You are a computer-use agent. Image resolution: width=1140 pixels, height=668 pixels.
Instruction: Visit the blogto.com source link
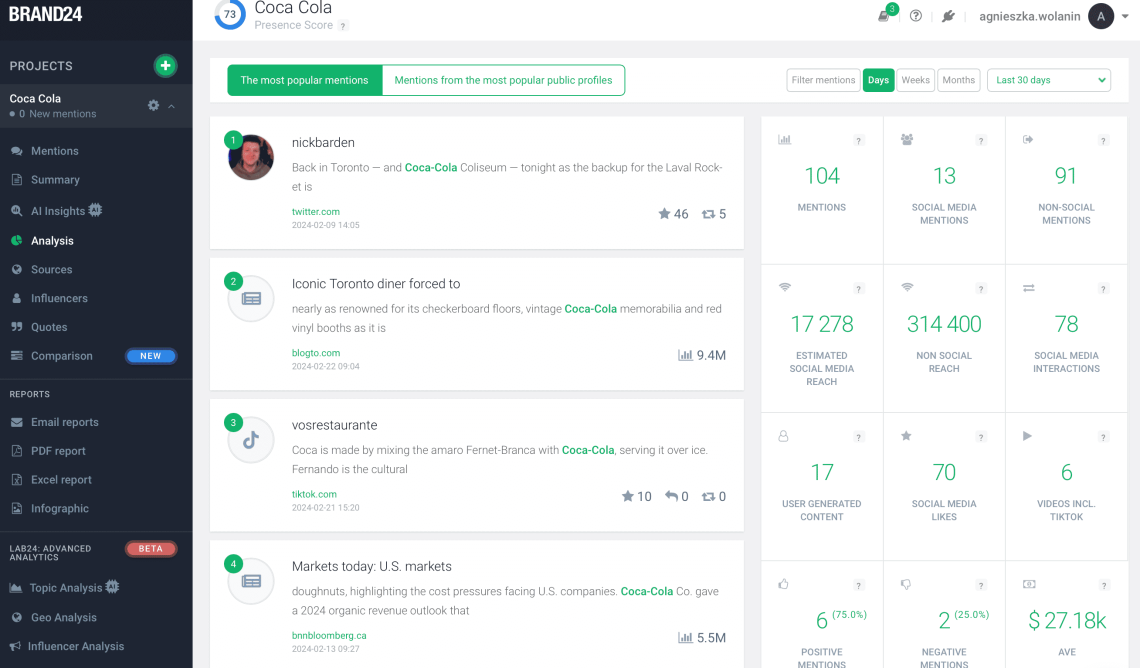point(316,353)
